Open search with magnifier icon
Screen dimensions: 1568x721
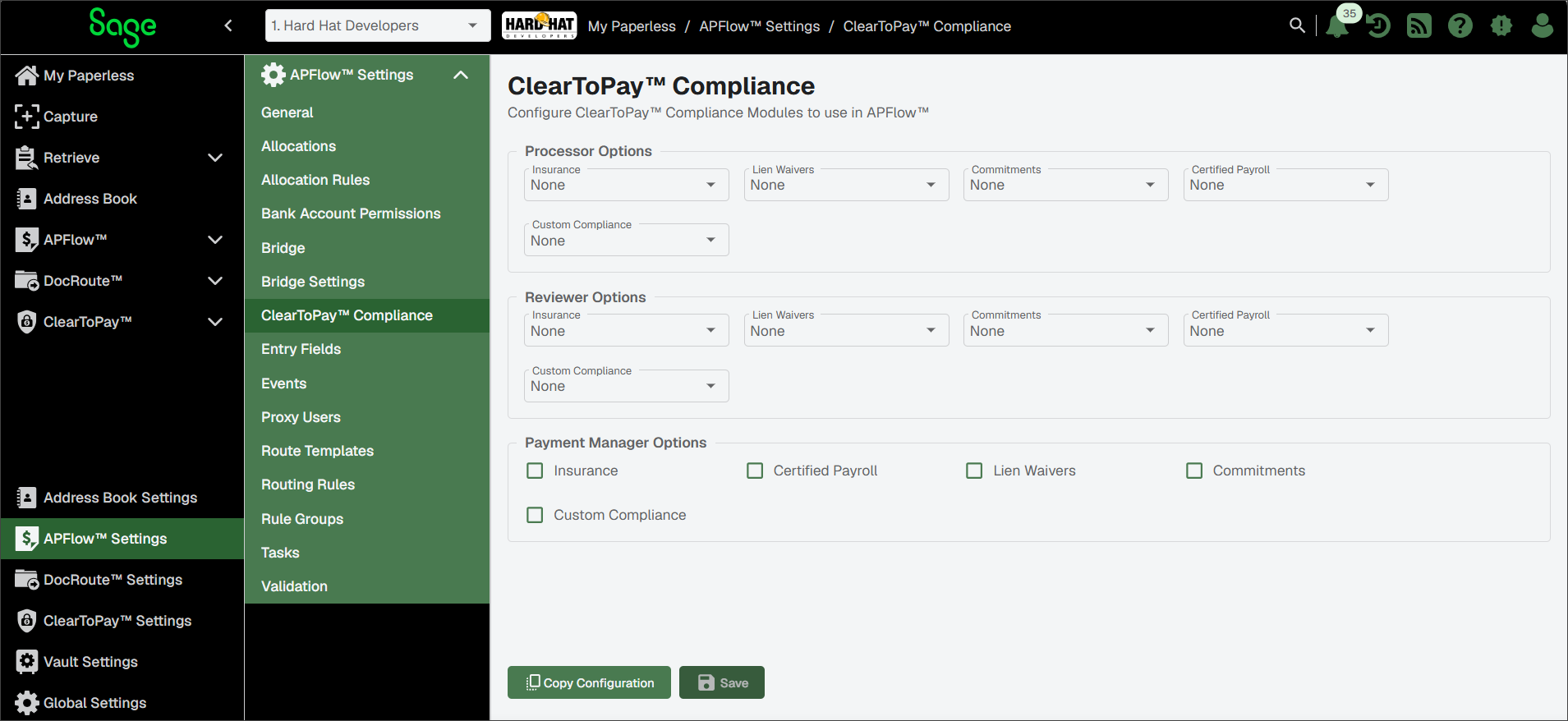tap(1297, 25)
